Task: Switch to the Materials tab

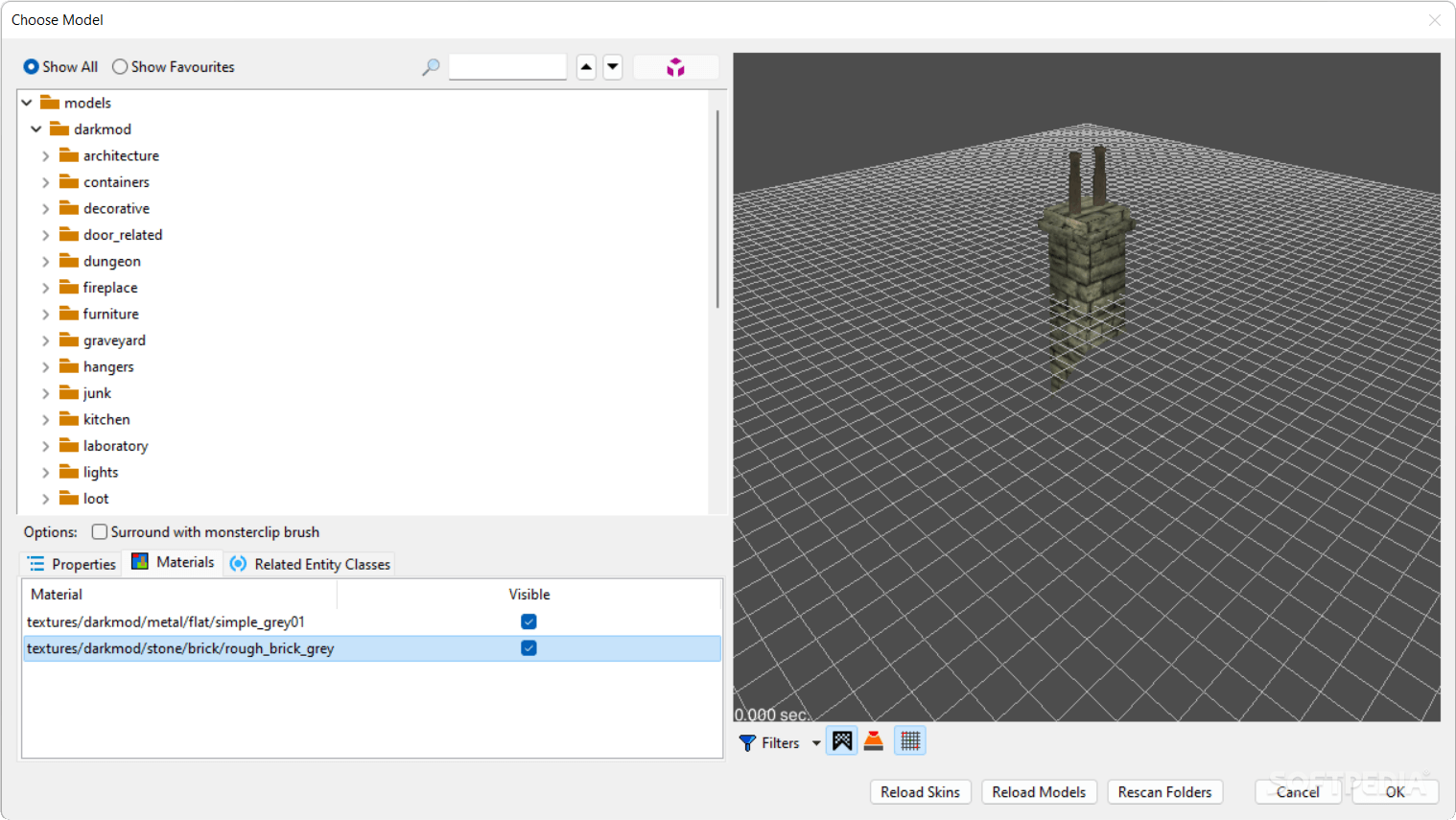Action: click(x=173, y=562)
